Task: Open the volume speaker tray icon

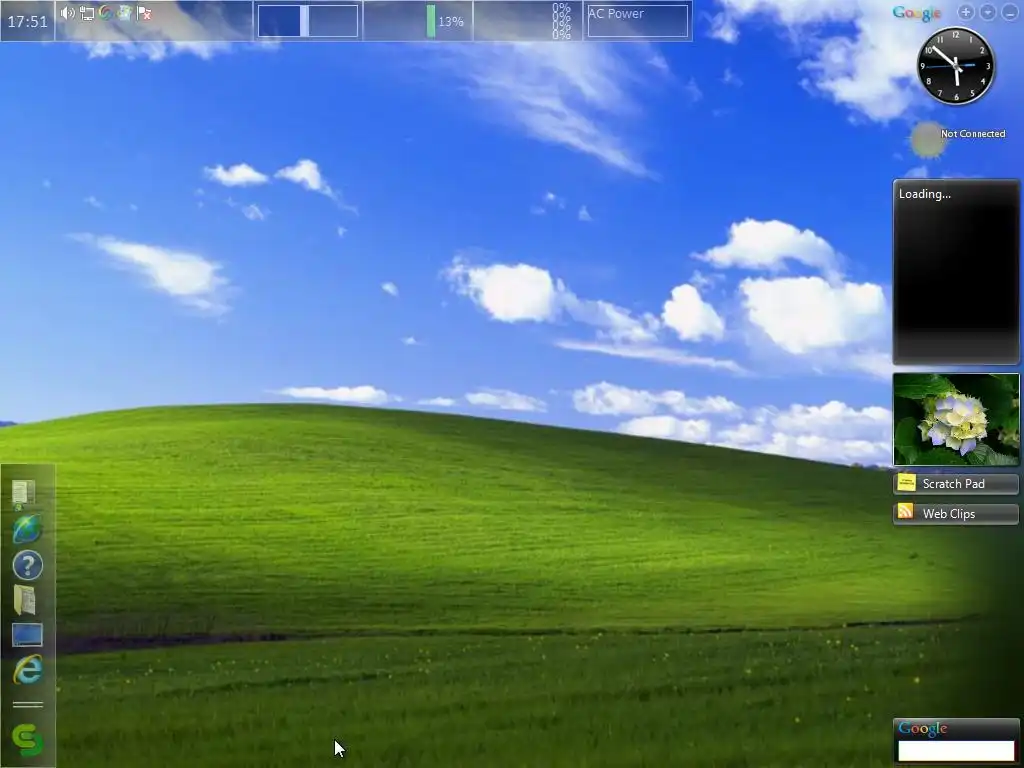Action: tap(67, 12)
